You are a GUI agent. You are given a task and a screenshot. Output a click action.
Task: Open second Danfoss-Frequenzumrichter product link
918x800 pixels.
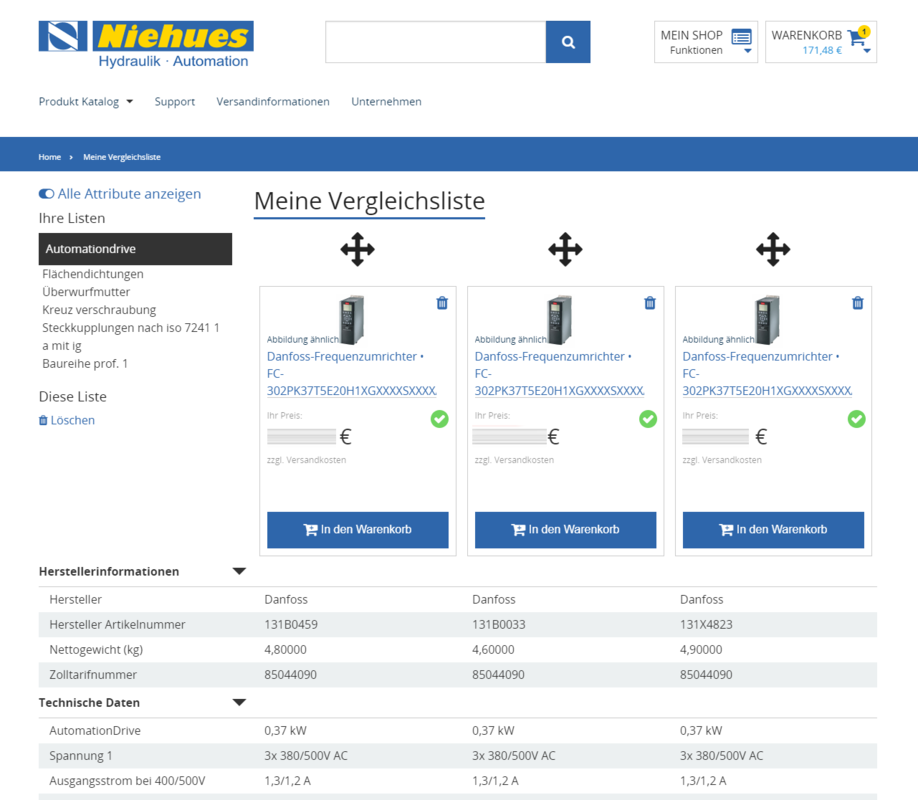[560, 374]
